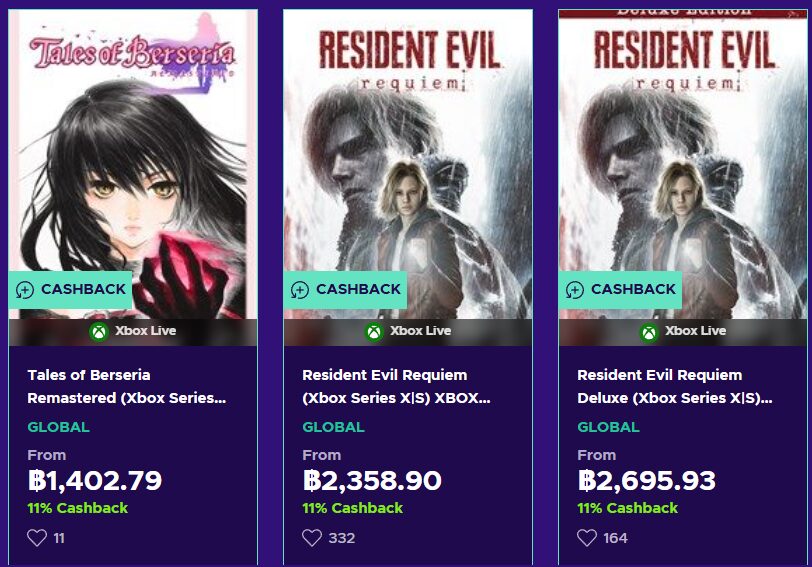
Task: Click the ฿1,402.79 price
Action: (94, 481)
